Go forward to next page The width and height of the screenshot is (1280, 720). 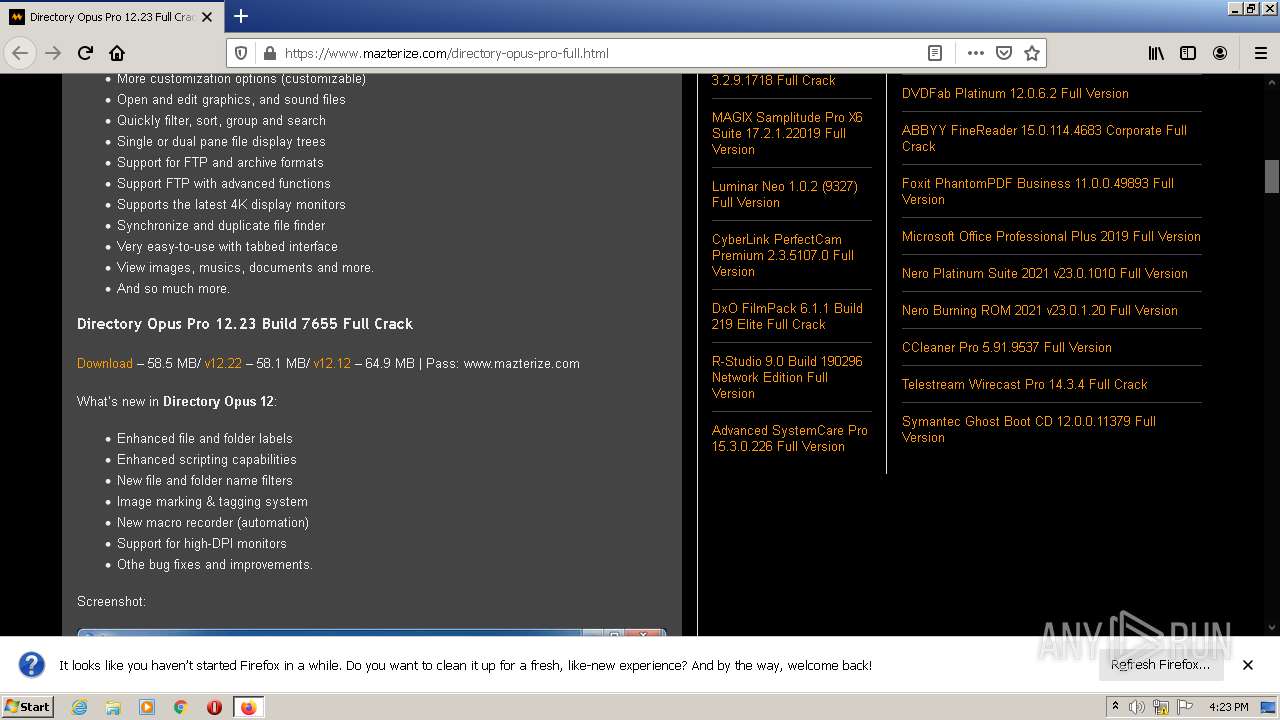[53, 53]
